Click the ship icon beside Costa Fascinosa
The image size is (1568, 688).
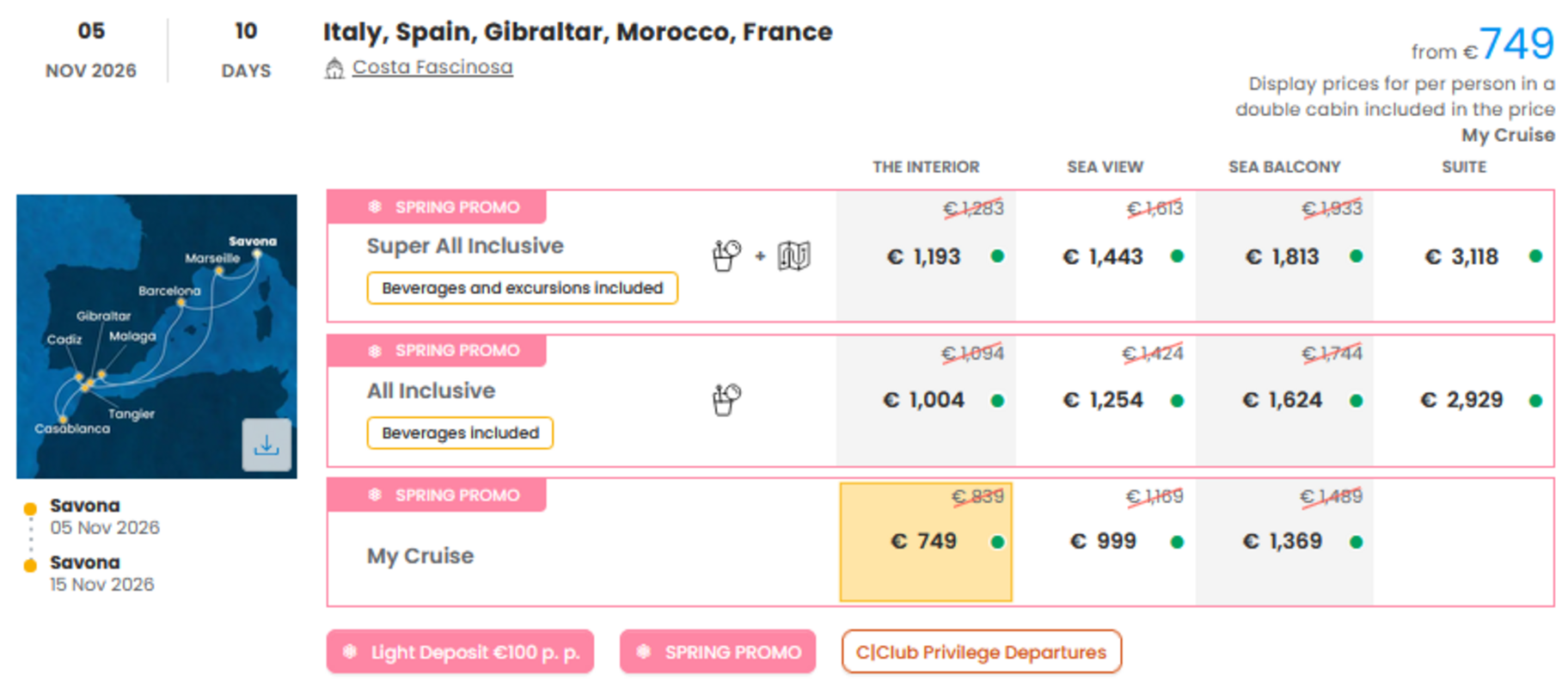[334, 68]
